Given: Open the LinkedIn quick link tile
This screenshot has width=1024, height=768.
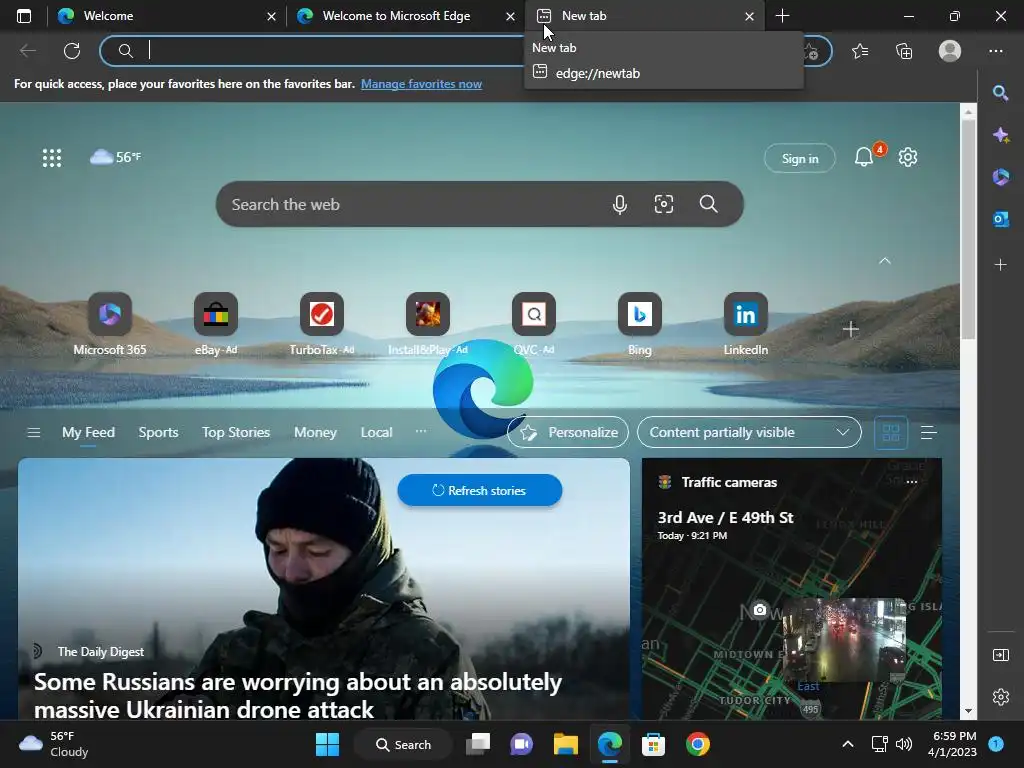Looking at the screenshot, I should [x=745, y=325].
